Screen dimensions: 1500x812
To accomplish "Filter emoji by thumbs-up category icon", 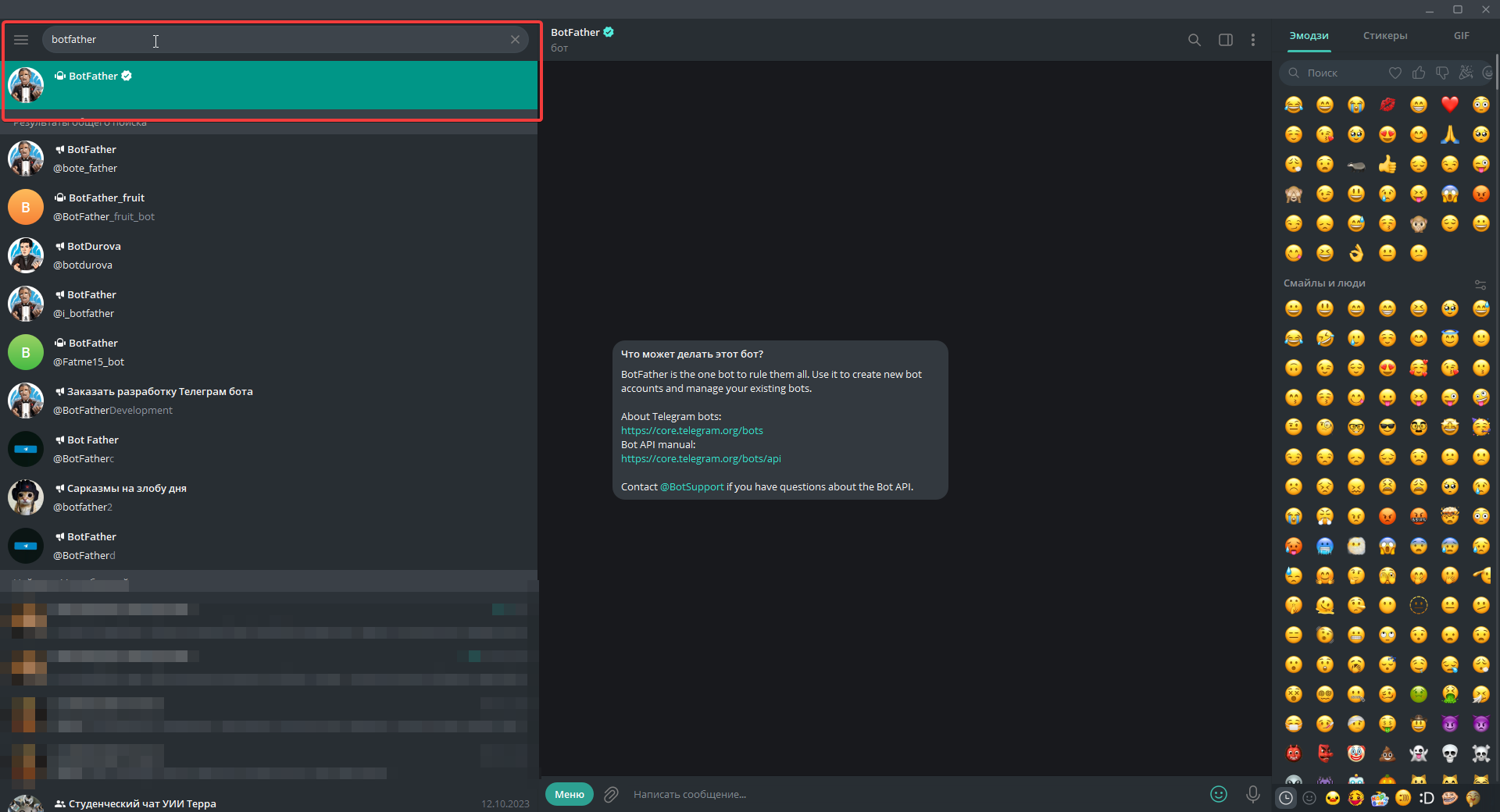I will tap(1419, 73).
